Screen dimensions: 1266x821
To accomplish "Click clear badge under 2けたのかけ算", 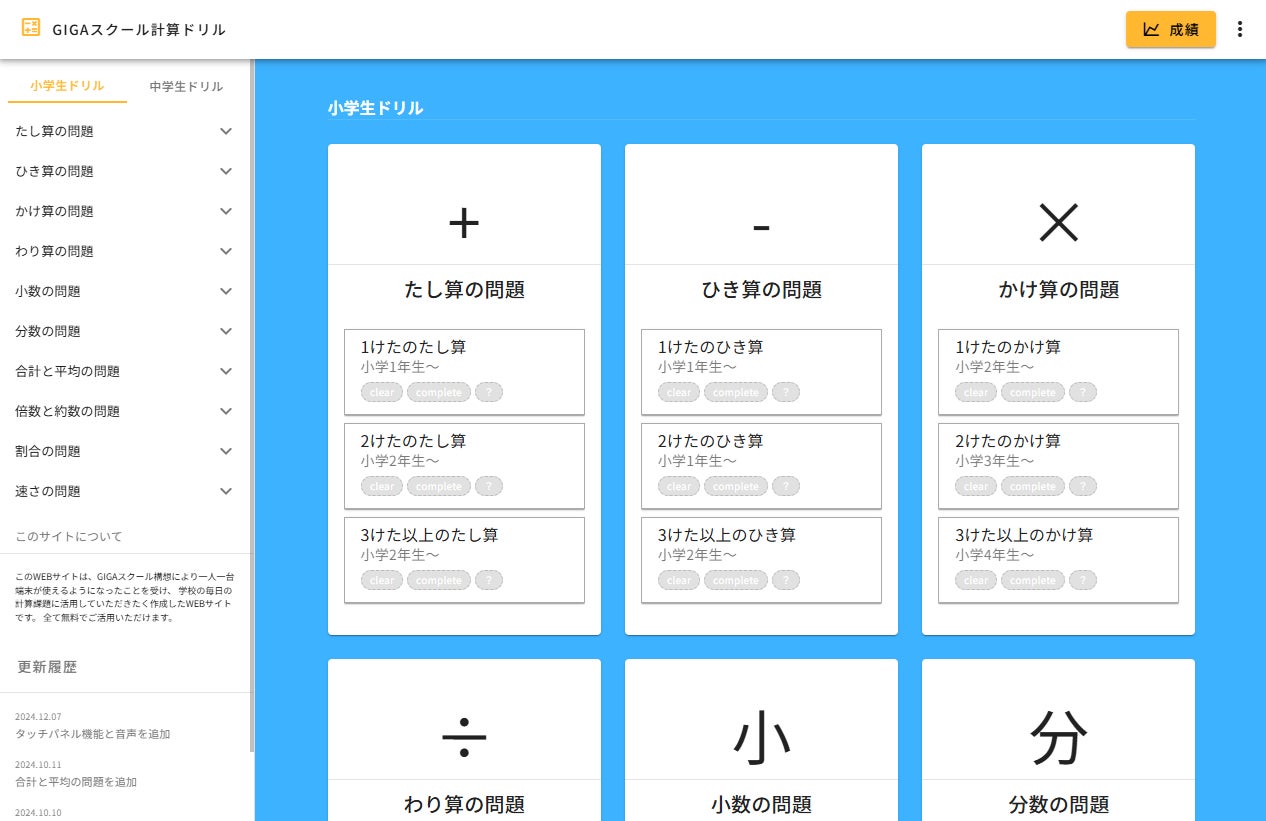I will pos(976,486).
